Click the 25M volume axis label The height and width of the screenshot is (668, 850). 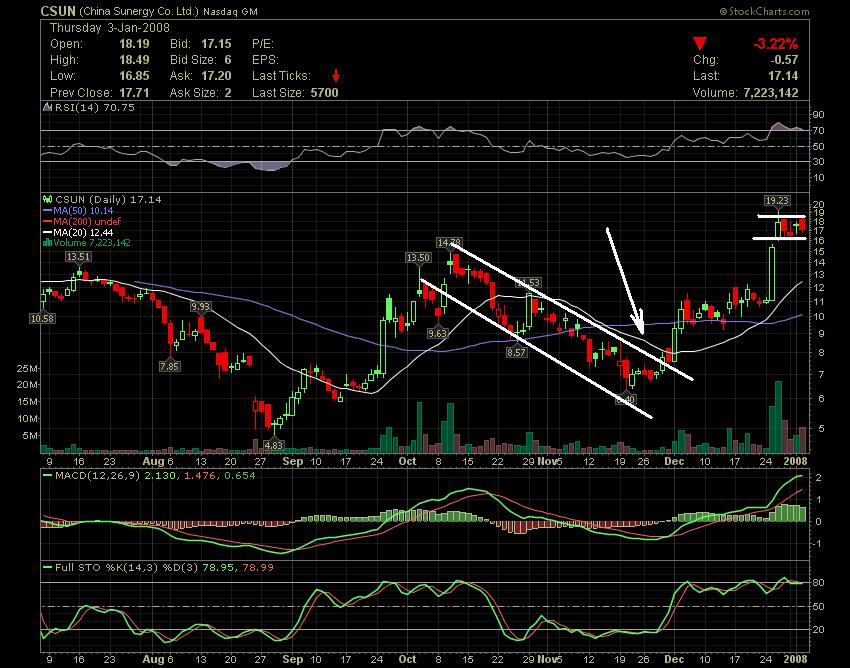(28, 369)
